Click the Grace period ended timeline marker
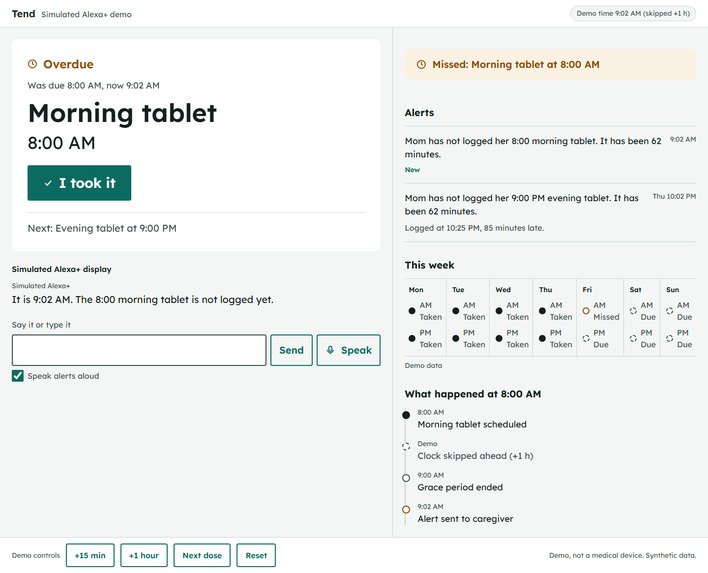 click(406, 478)
